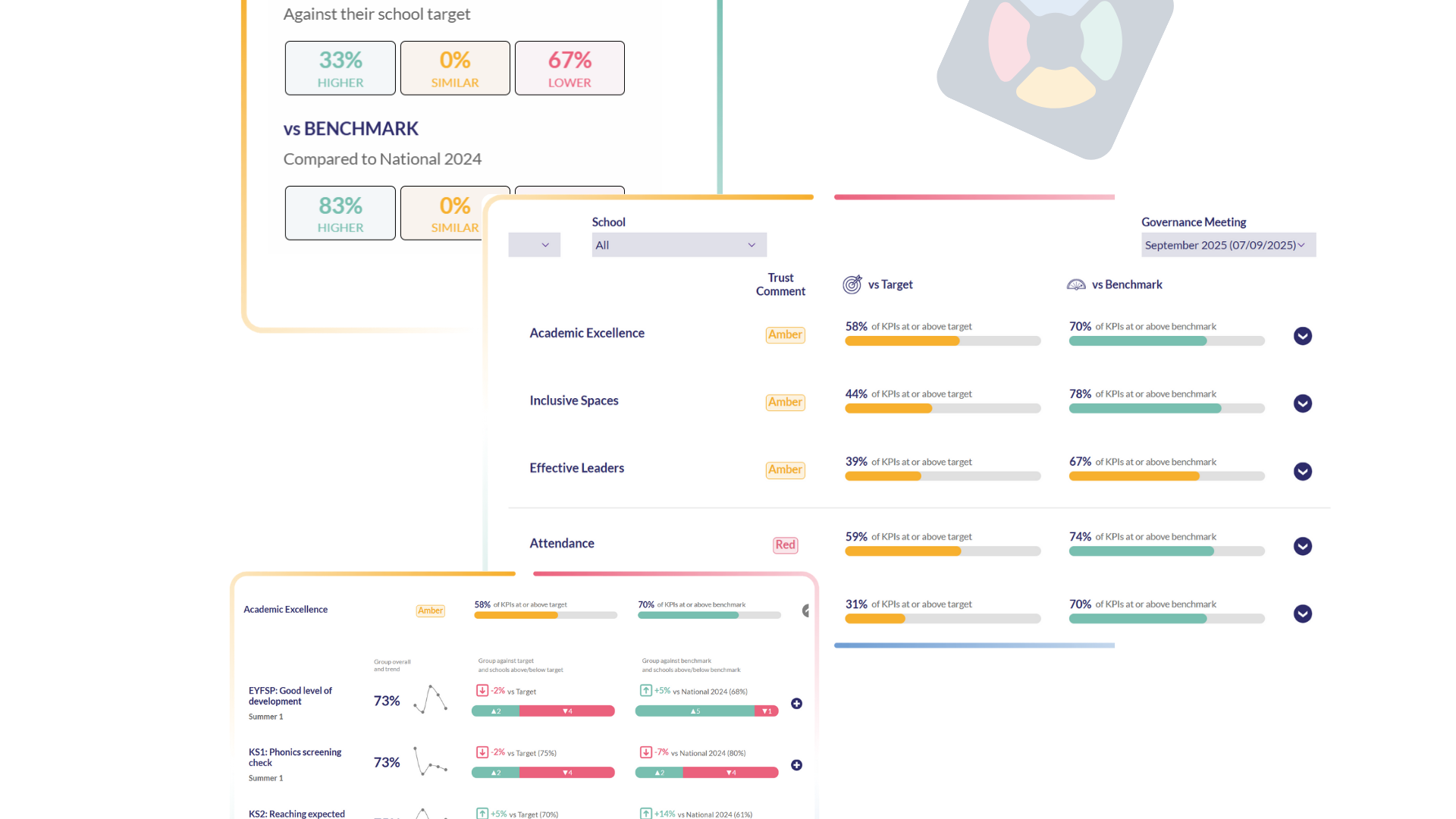The height and width of the screenshot is (819, 1456).
Task: Expand the Attendance row chevron
Action: tap(1303, 546)
